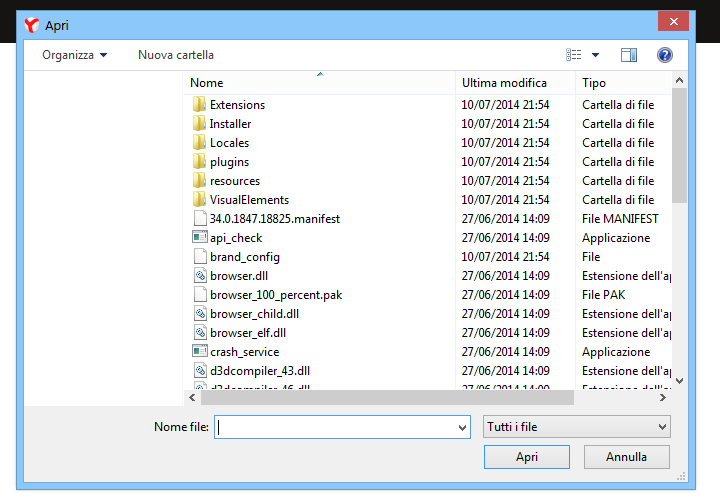Click the Apri button

pos(527,457)
